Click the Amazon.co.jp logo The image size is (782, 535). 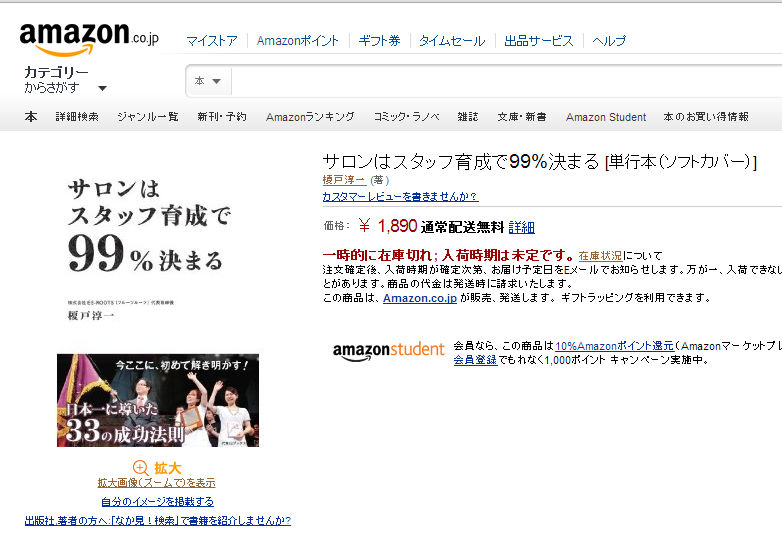tap(89, 39)
